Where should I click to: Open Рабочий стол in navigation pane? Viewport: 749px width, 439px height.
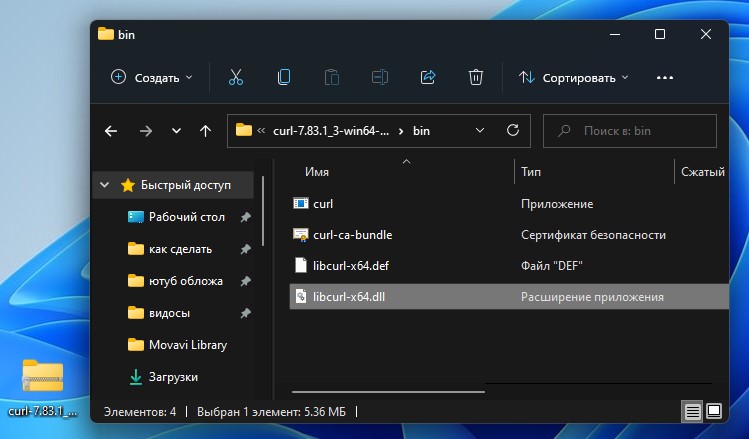(186, 217)
